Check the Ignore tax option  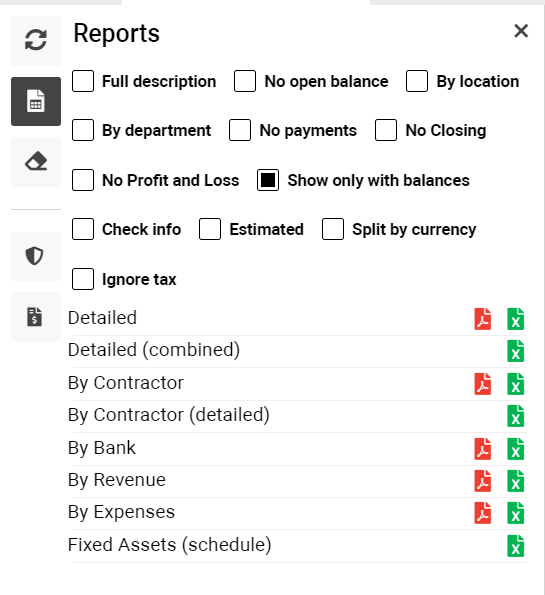pyautogui.click(x=83, y=279)
